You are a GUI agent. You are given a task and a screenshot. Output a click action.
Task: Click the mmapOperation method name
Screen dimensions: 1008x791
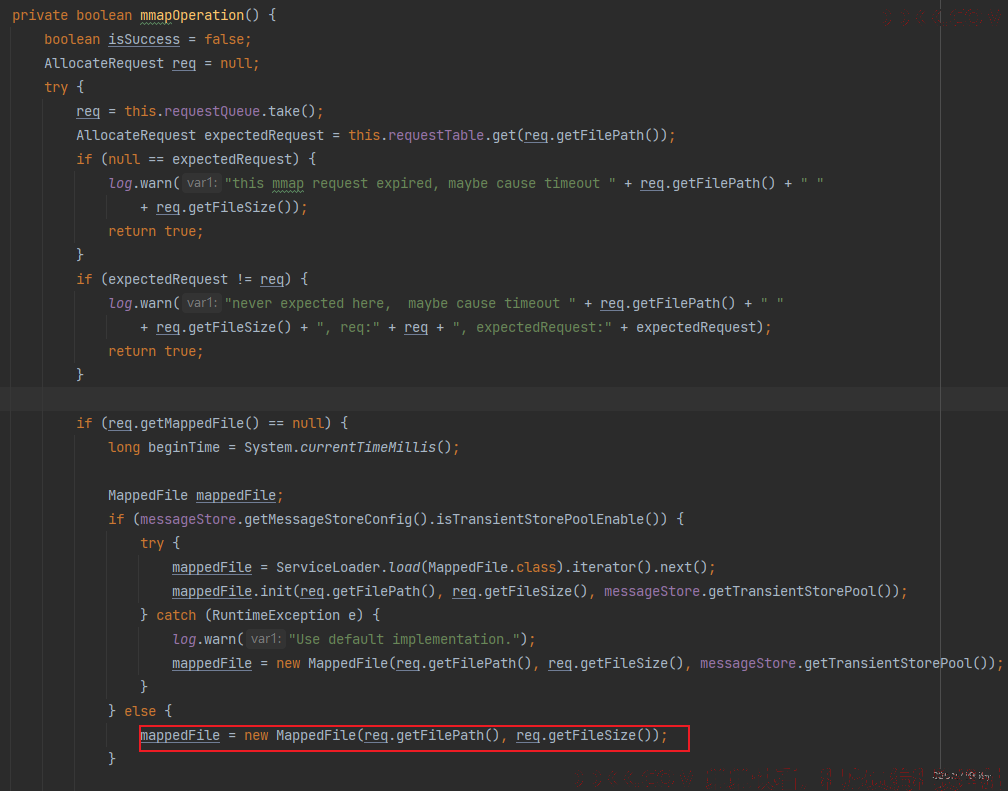pos(192,15)
